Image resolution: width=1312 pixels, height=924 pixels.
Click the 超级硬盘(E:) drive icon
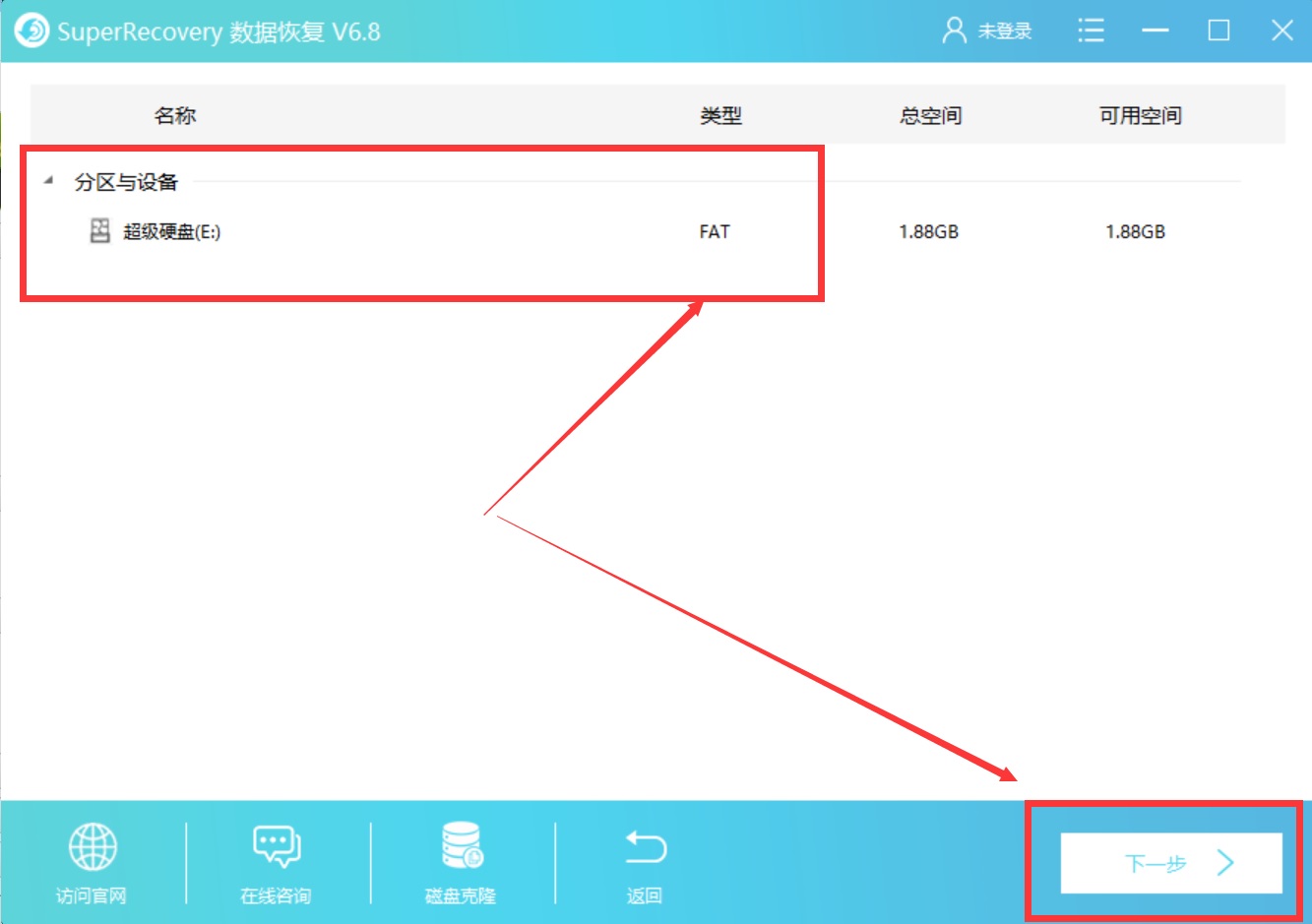coord(98,231)
